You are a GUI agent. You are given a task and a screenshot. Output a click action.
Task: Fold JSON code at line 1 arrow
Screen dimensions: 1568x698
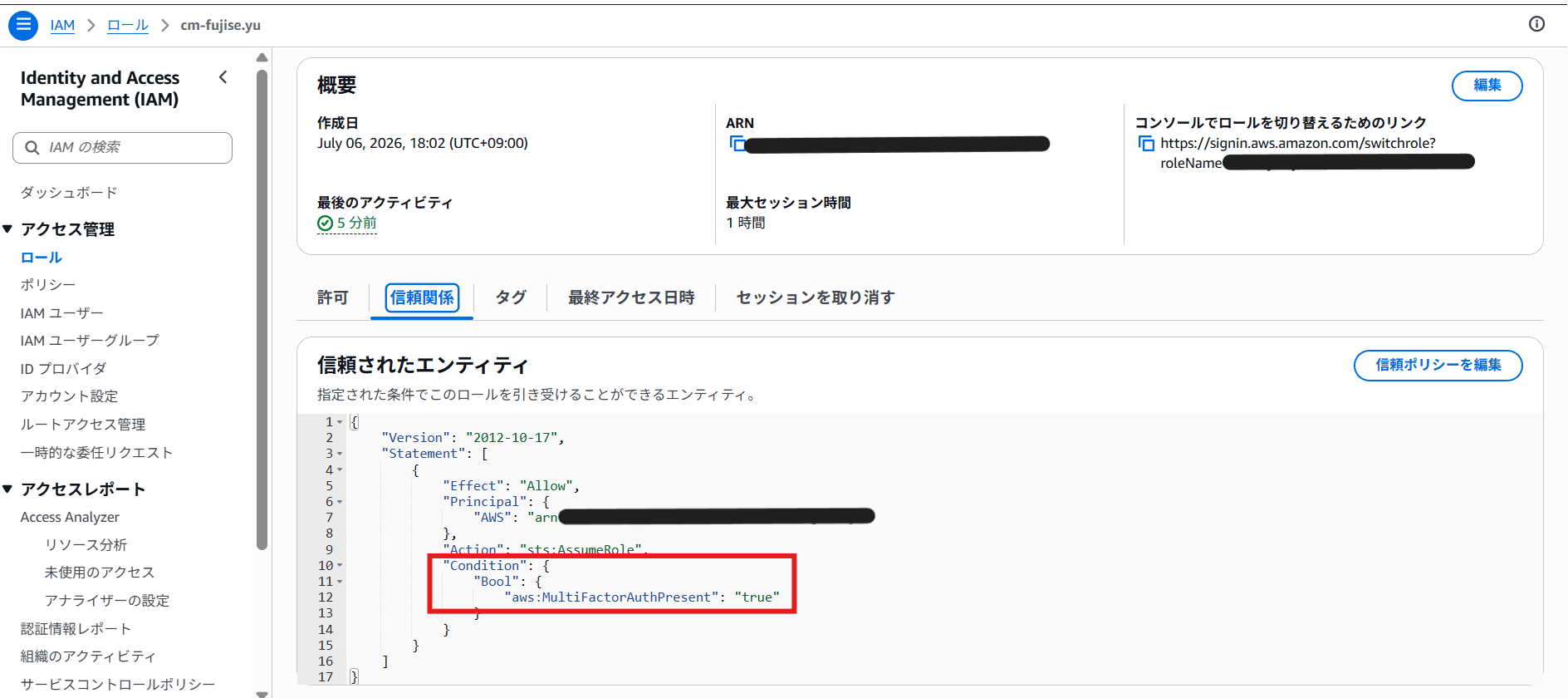point(340,422)
